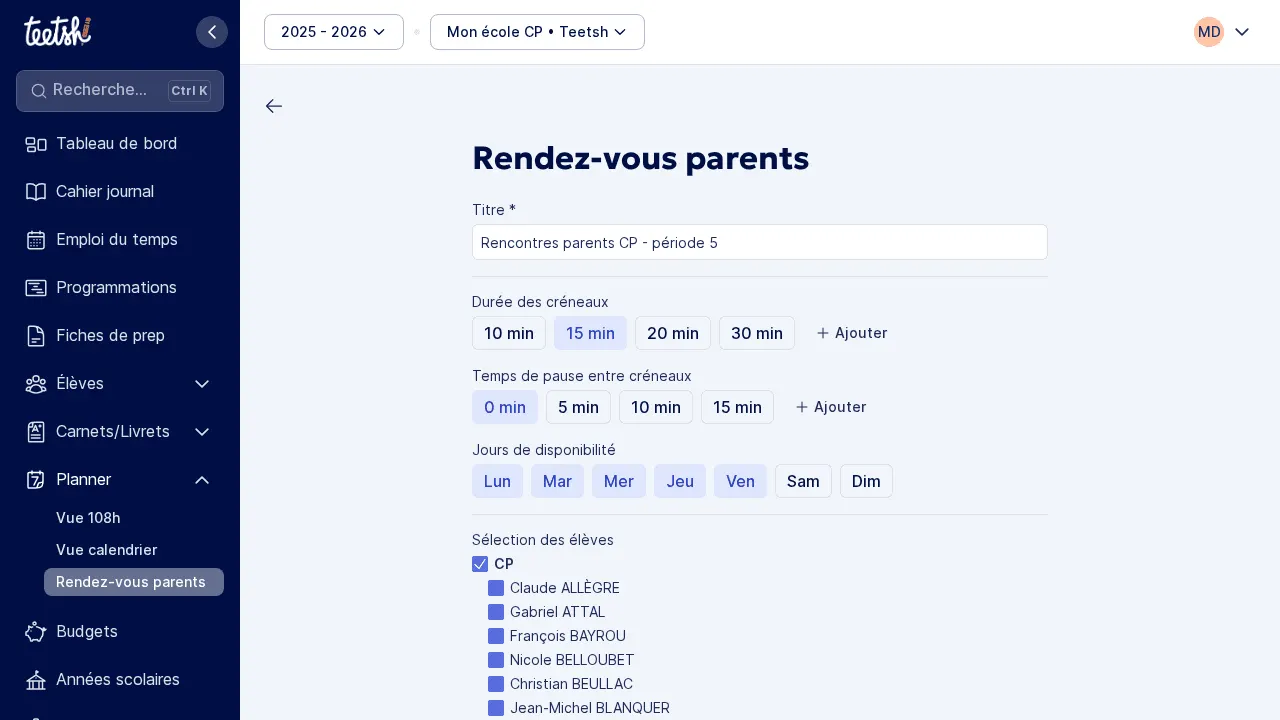The height and width of the screenshot is (720, 1280).
Task: Click the Fiches de prep document icon
Action: point(36,336)
